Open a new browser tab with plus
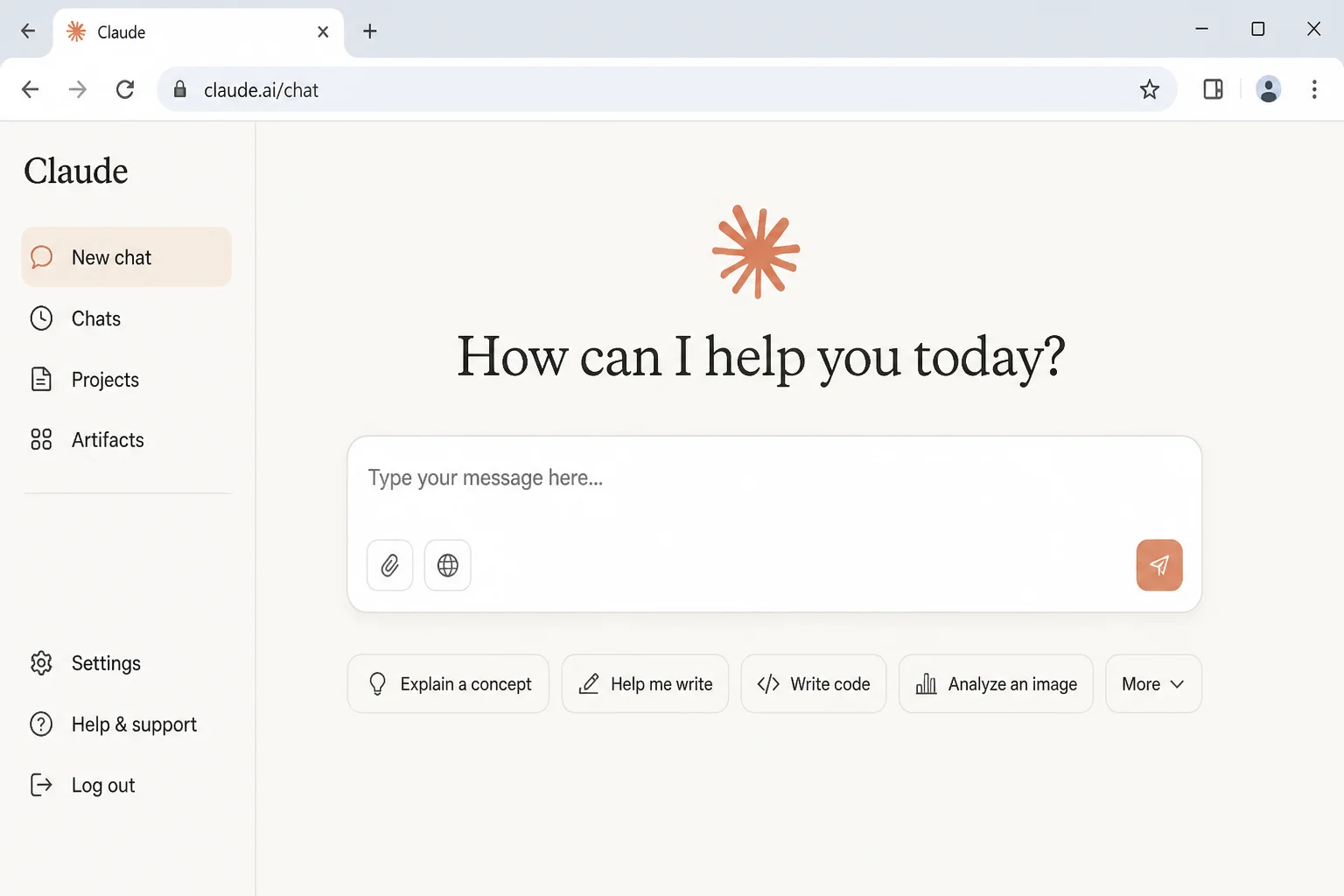The height and width of the screenshot is (896, 1344). [x=370, y=31]
